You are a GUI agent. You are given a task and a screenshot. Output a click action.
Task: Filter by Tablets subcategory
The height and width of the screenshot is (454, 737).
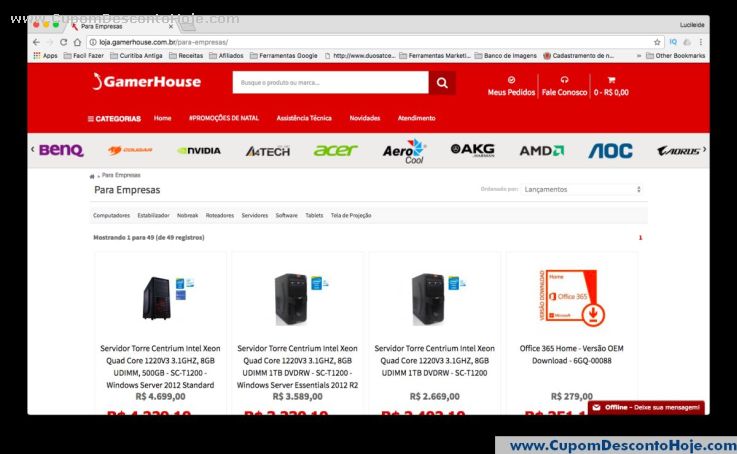(x=314, y=216)
